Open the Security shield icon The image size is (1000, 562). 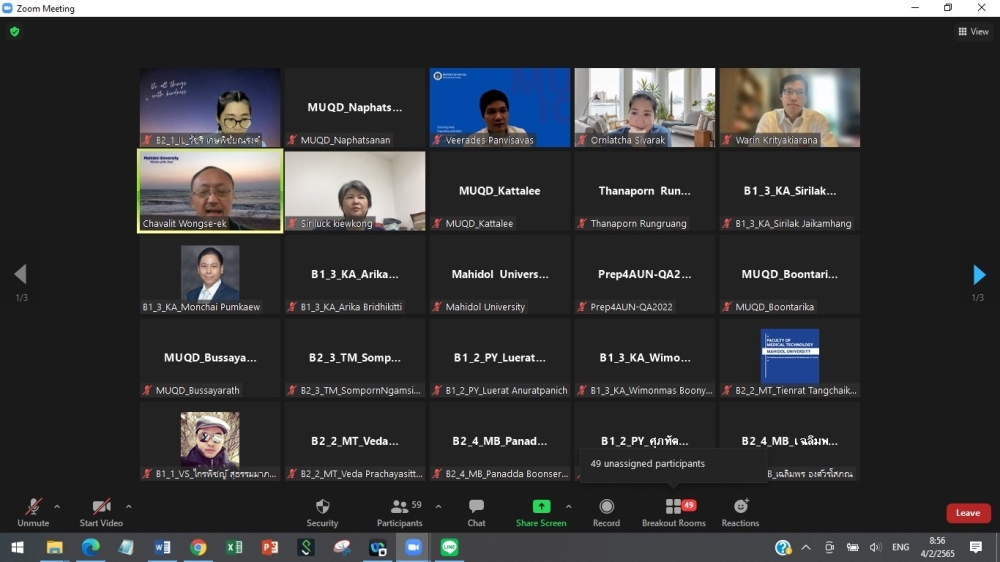click(x=322, y=507)
